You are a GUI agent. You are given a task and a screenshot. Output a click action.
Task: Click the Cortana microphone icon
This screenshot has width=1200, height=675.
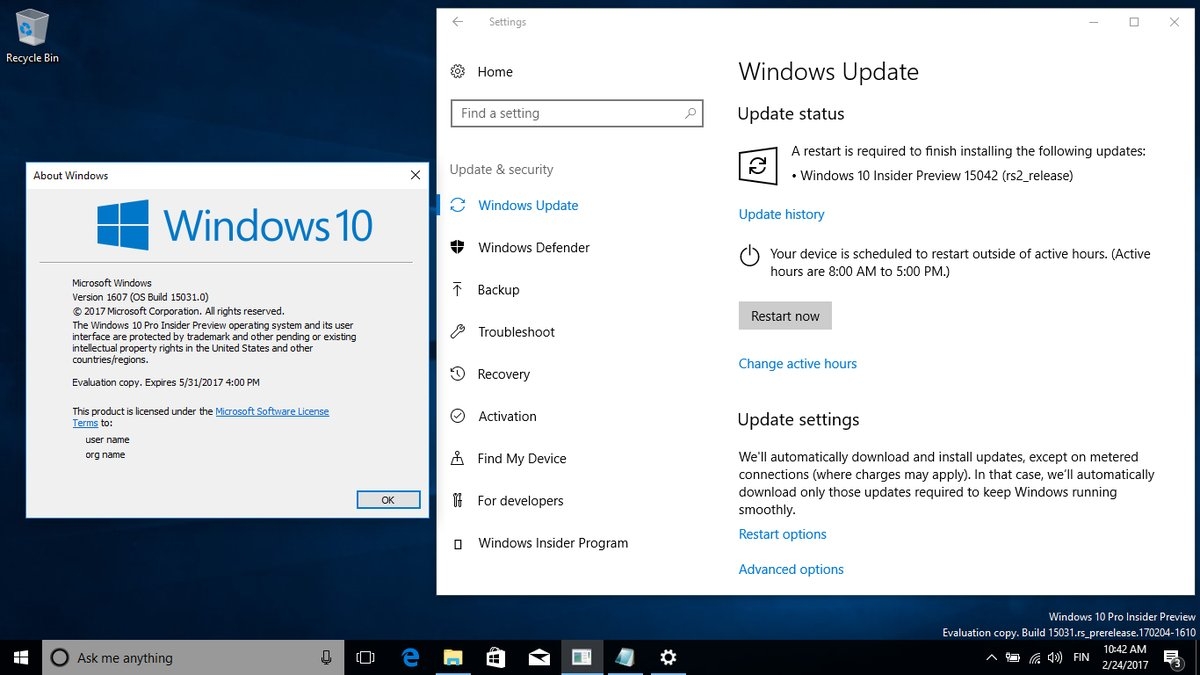[326, 657]
